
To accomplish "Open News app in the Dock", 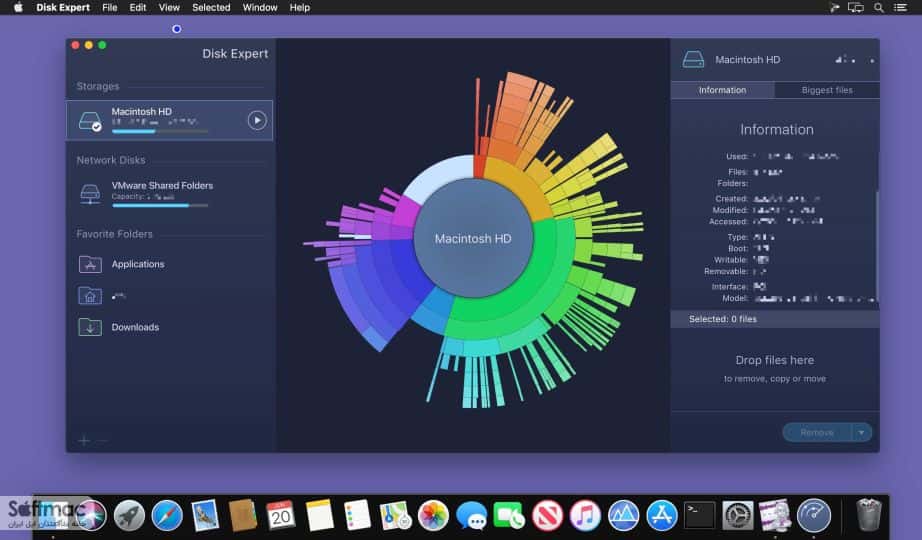I will pyautogui.click(x=547, y=516).
